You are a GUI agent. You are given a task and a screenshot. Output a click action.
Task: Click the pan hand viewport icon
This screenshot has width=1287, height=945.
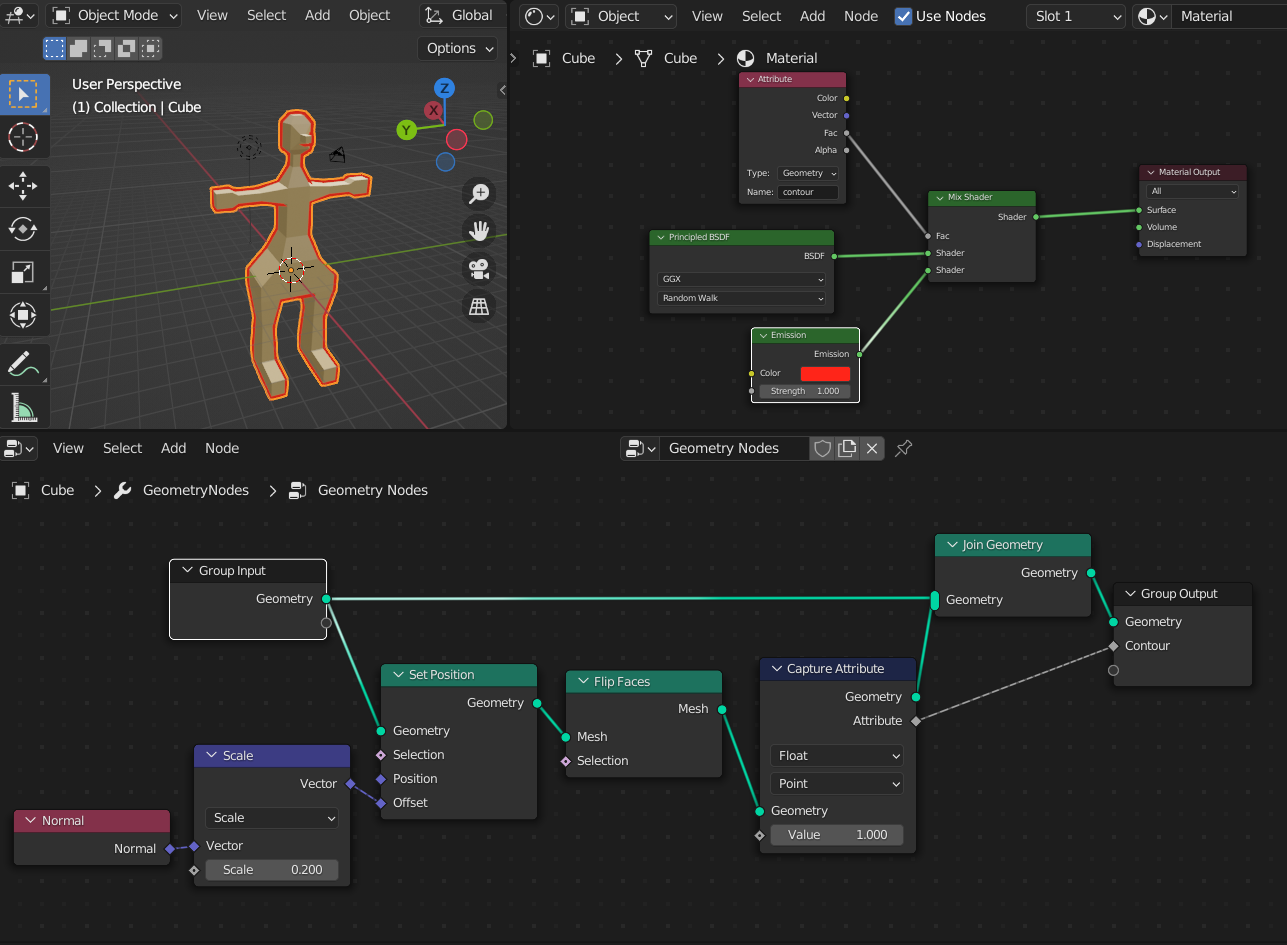click(480, 231)
